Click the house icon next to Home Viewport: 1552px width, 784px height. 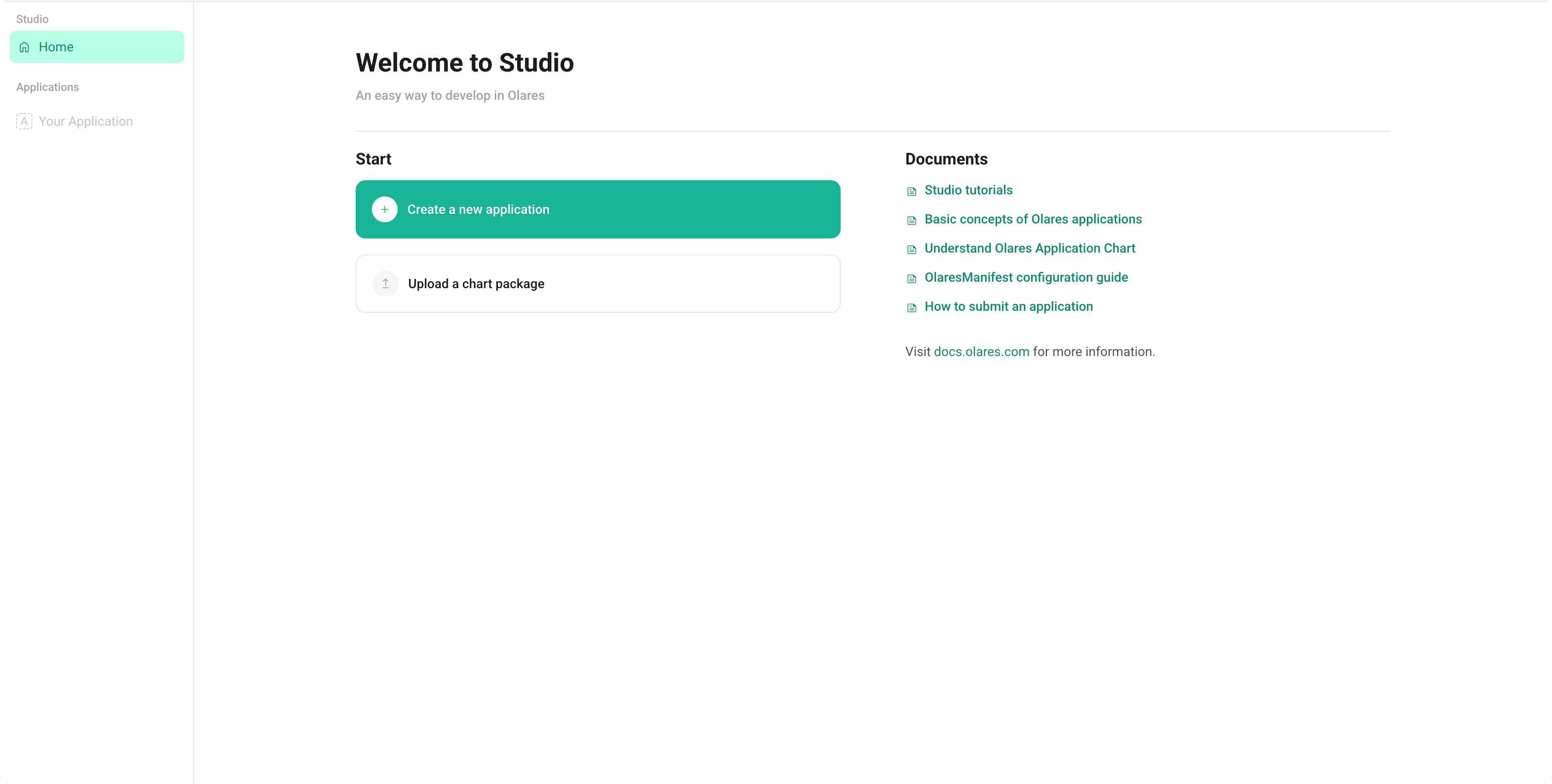(x=24, y=46)
